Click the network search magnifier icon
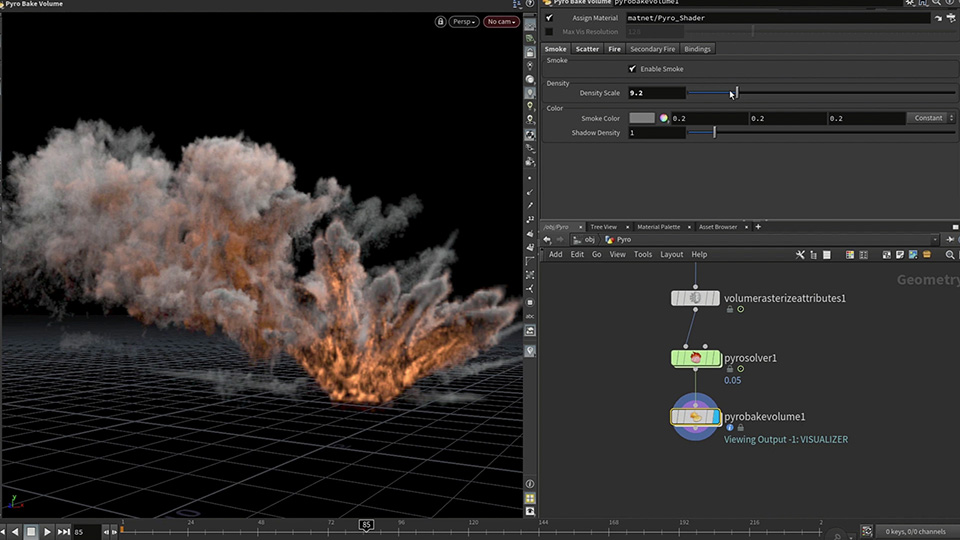960x540 pixels. click(x=949, y=255)
